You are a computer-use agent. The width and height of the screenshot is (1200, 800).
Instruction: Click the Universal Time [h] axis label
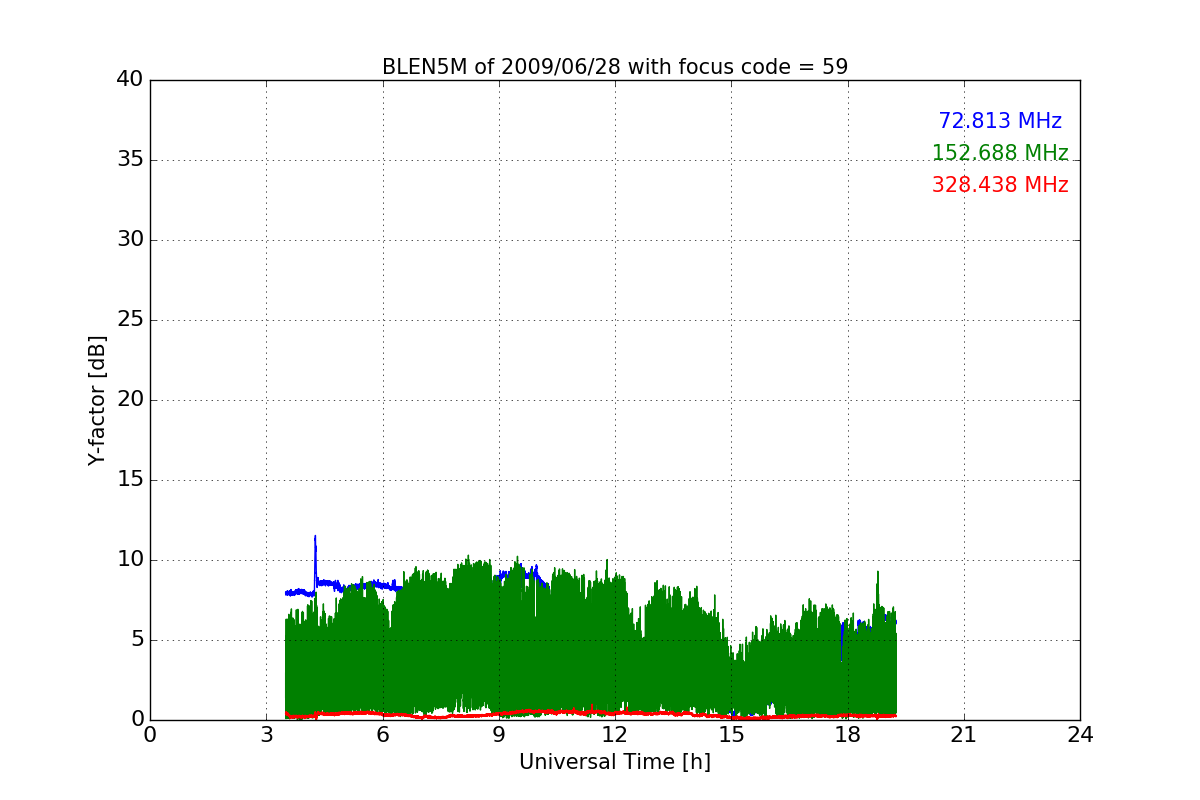(x=615, y=762)
